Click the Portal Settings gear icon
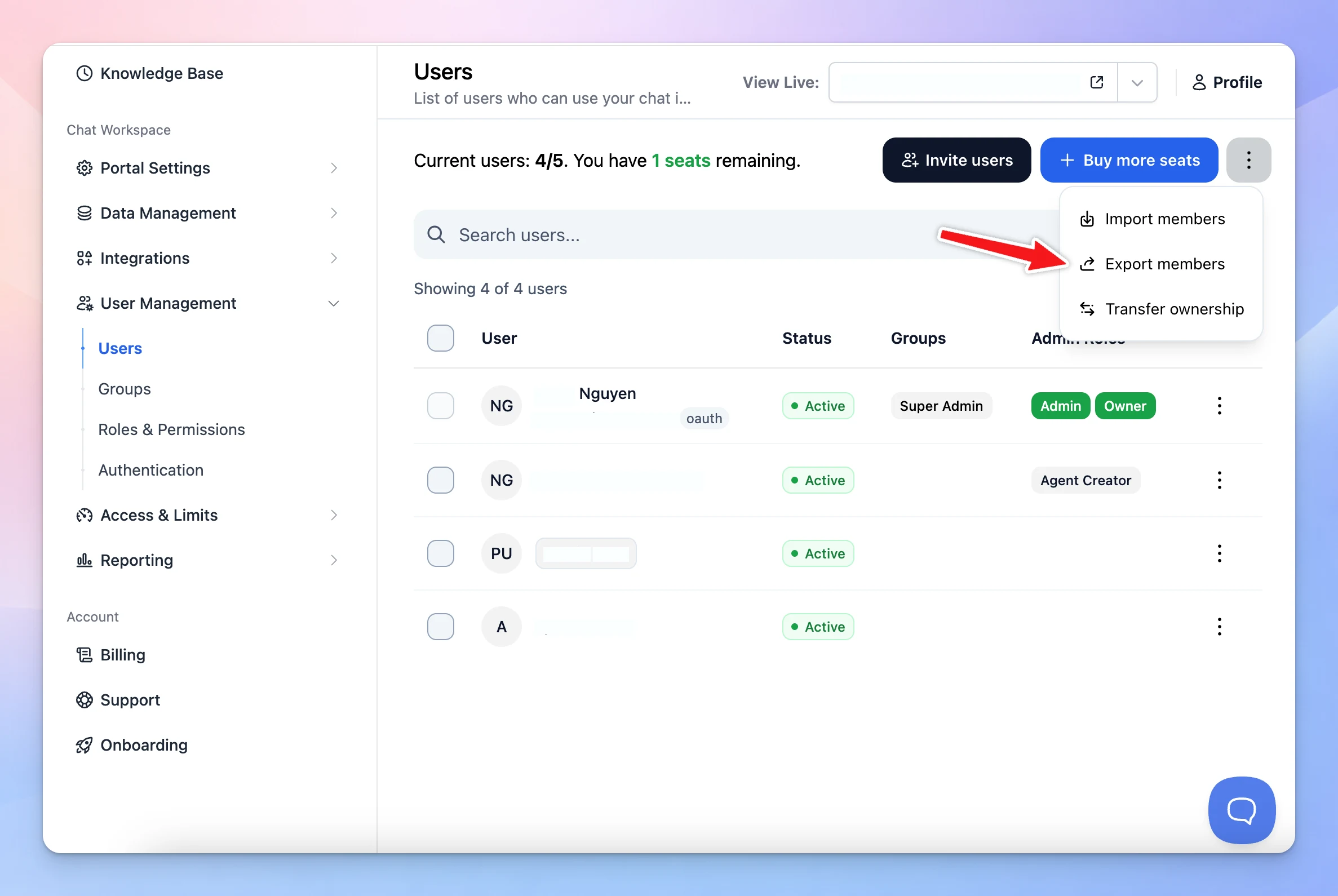 85,168
